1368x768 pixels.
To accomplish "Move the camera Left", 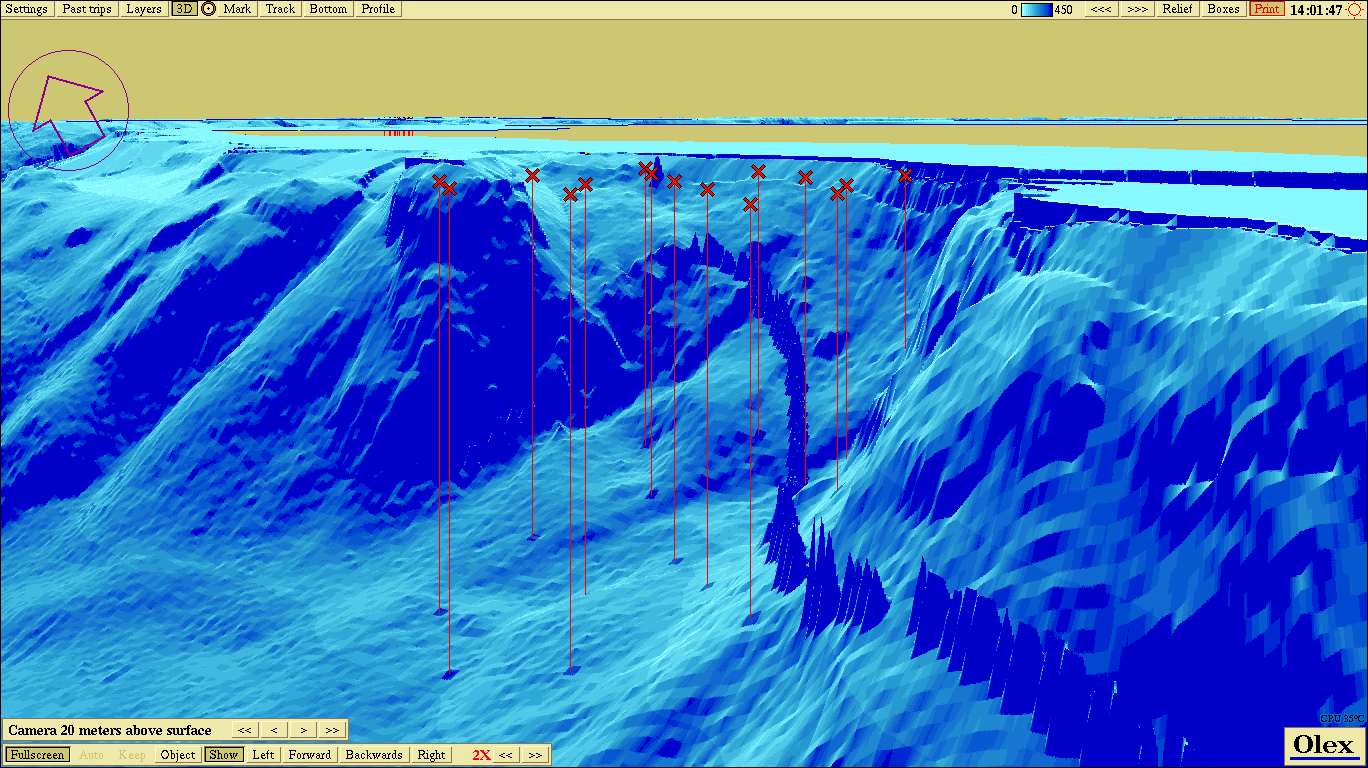I will (263, 755).
